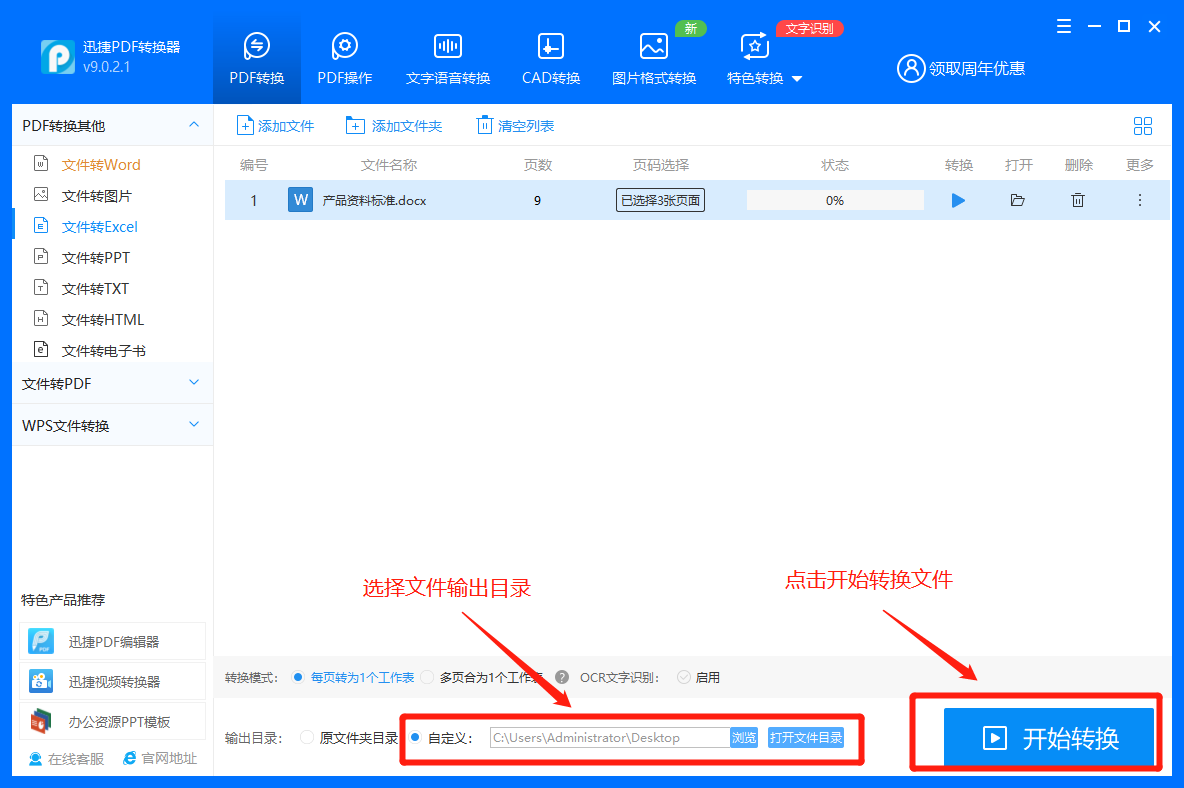Image resolution: width=1184 pixels, height=788 pixels.
Task: Click the 领取周年优惠 user account icon
Action: coord(911,69)
